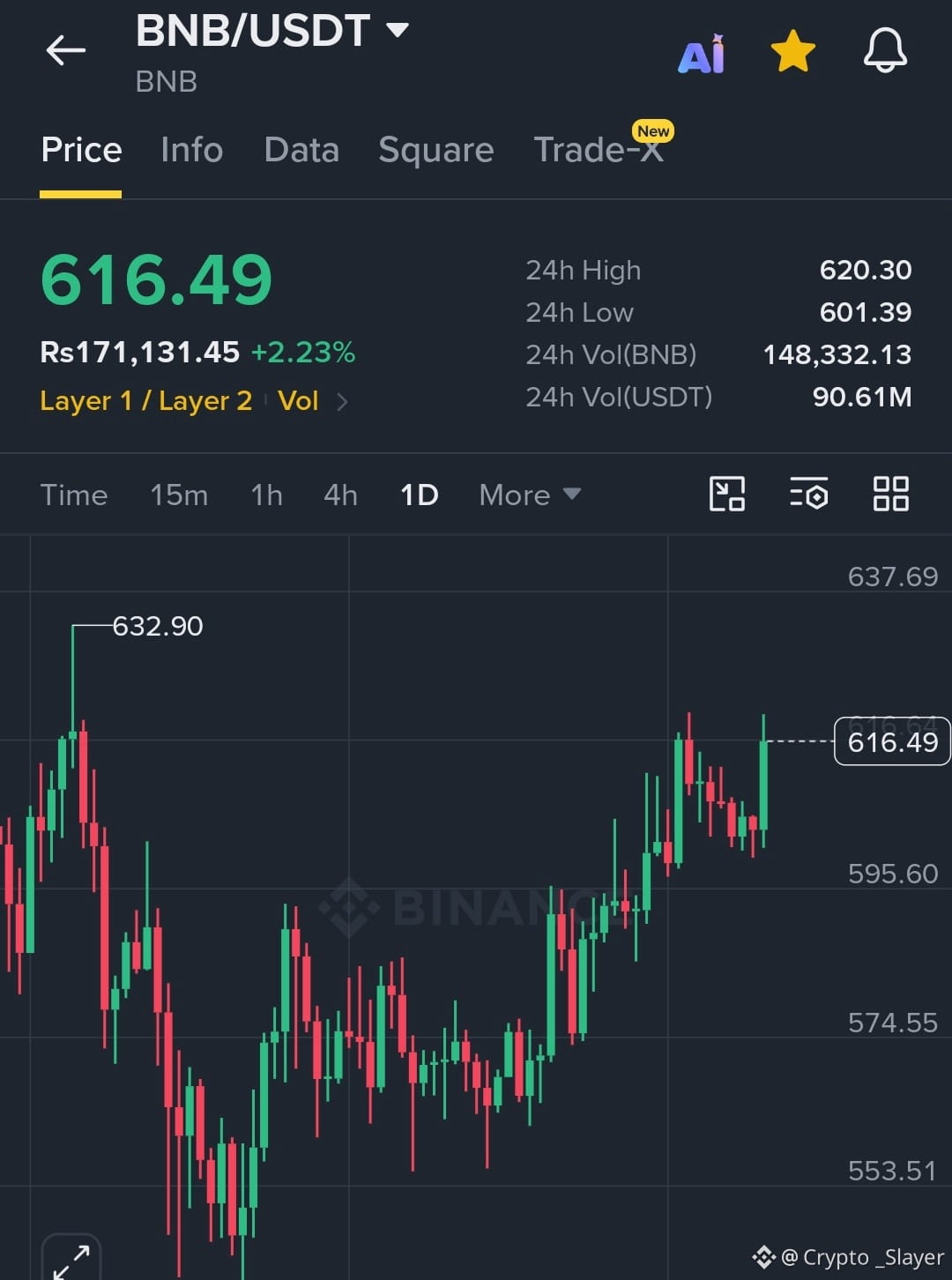
Task: Tap the 595.60 axis price label
Action: click(x=893, y=874)
